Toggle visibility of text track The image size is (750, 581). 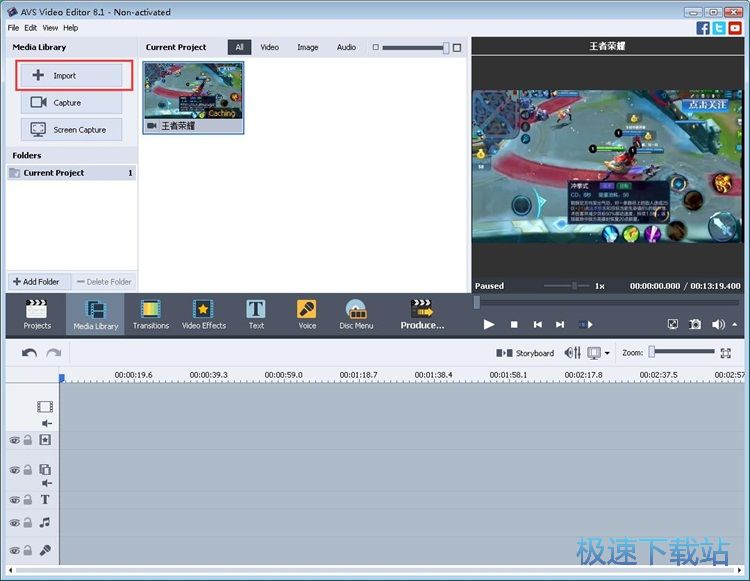[14, 500]
